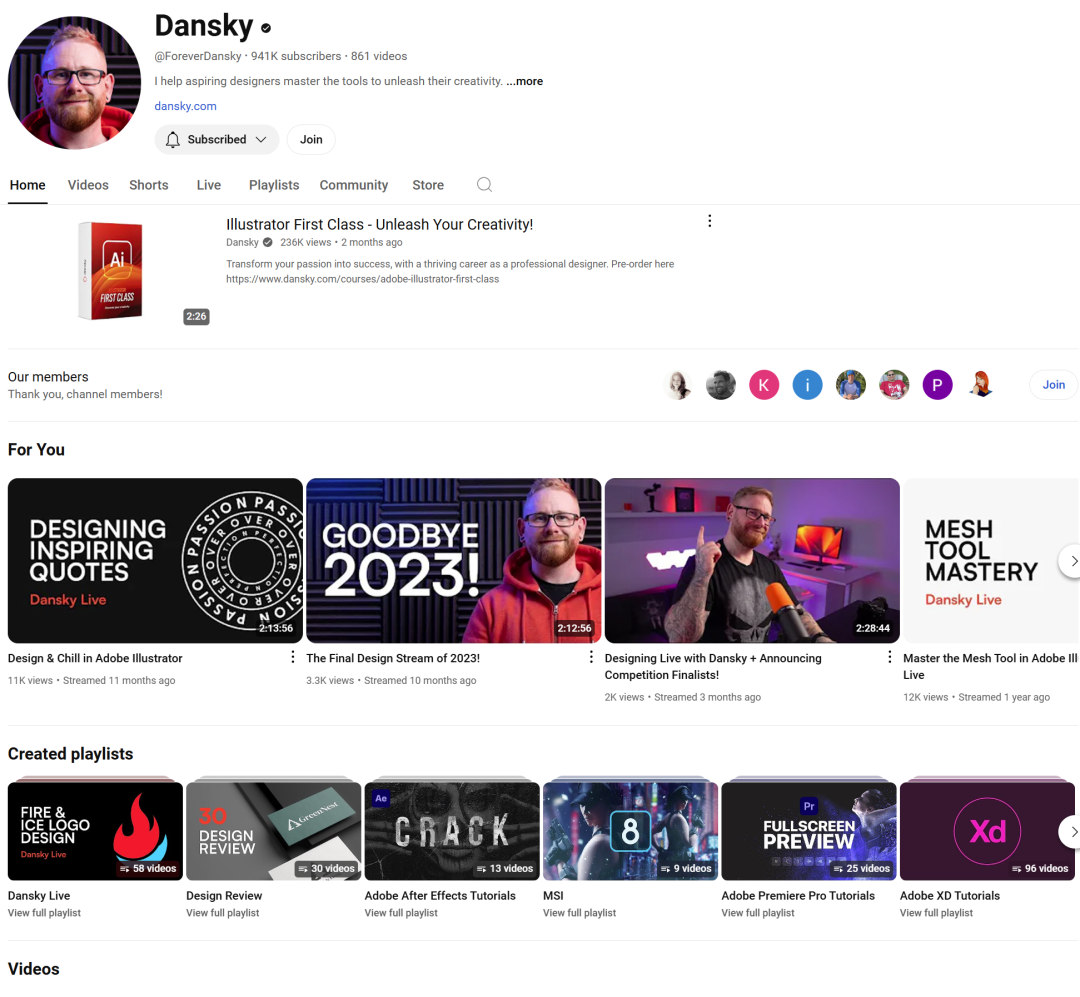Screen dimensions: 1080x997
Task: Click the blue i member avatar
Action: [x=807, y=384]
